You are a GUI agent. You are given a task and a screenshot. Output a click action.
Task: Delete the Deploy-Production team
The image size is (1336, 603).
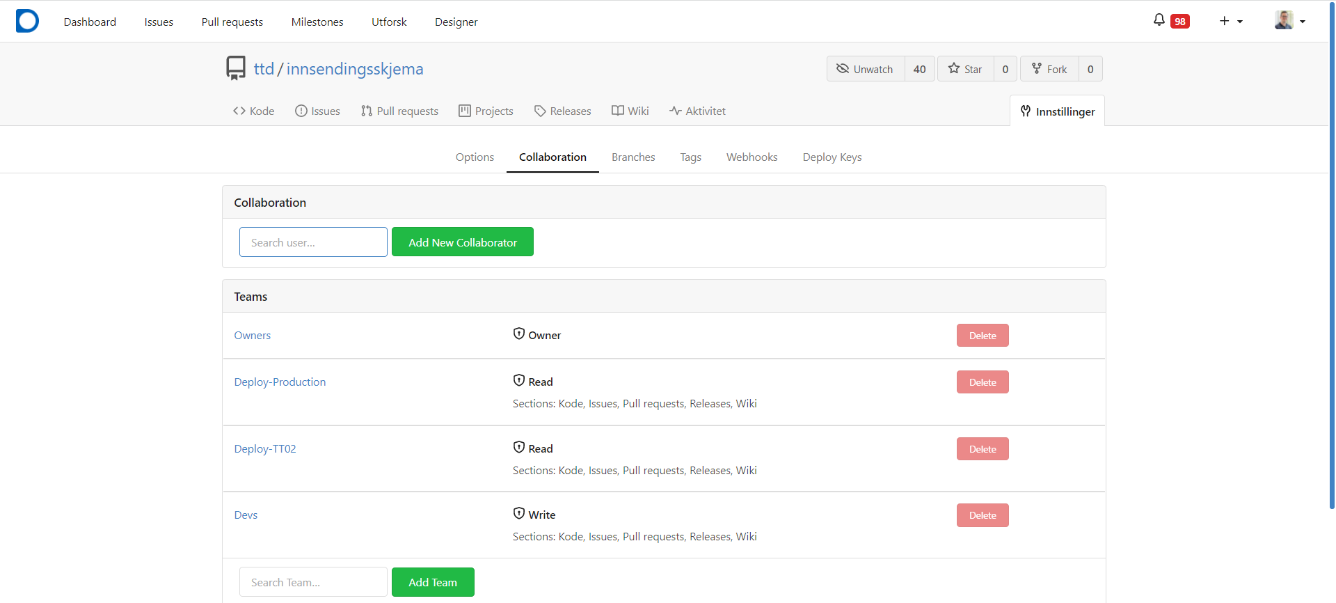coord(982,382)
